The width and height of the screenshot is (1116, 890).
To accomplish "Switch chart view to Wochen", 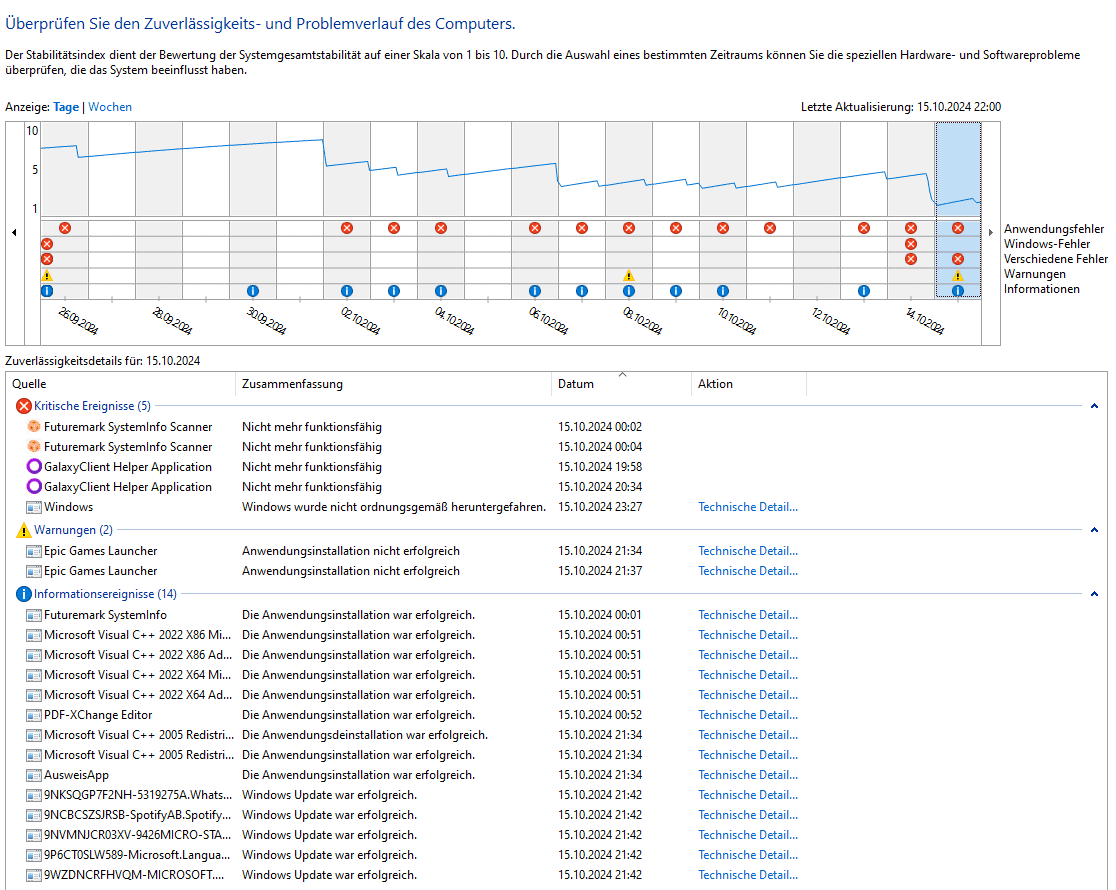I will point(110,107).
